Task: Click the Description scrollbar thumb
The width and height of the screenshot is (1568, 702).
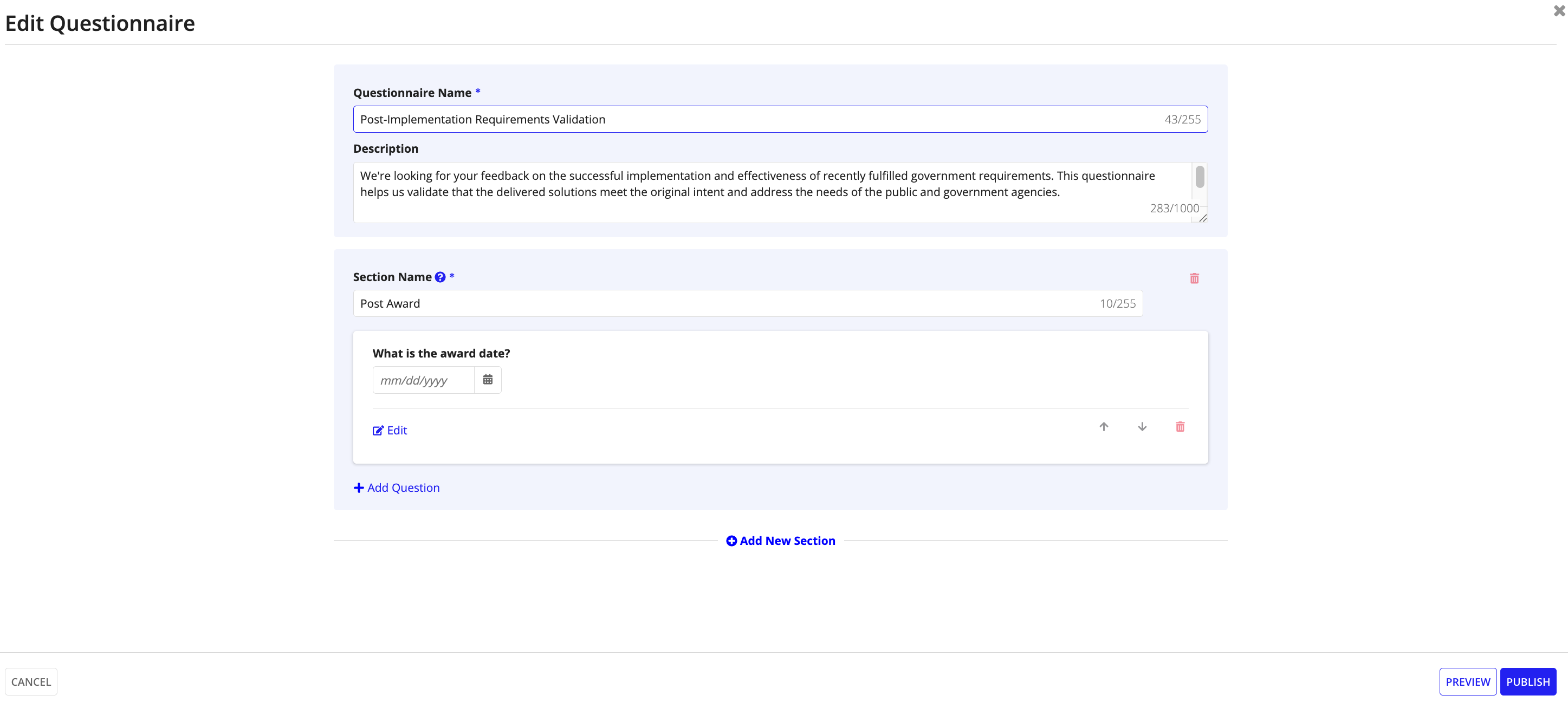Action: (1199, 177)
